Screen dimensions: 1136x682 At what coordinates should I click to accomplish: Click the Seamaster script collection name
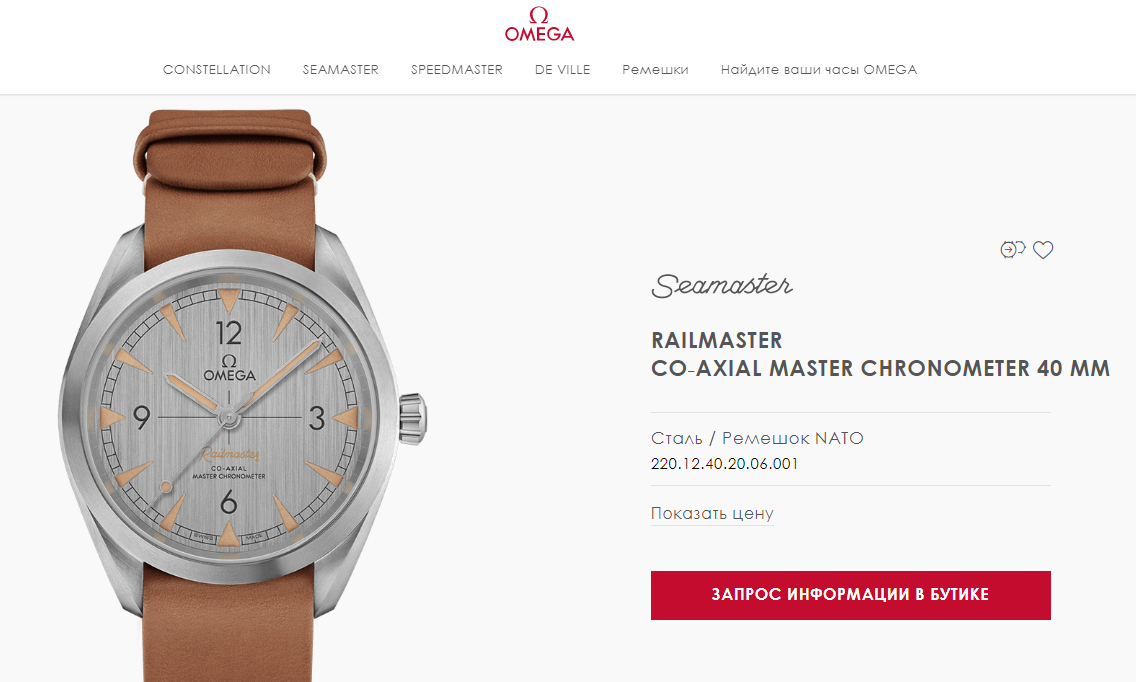(722, 286)
